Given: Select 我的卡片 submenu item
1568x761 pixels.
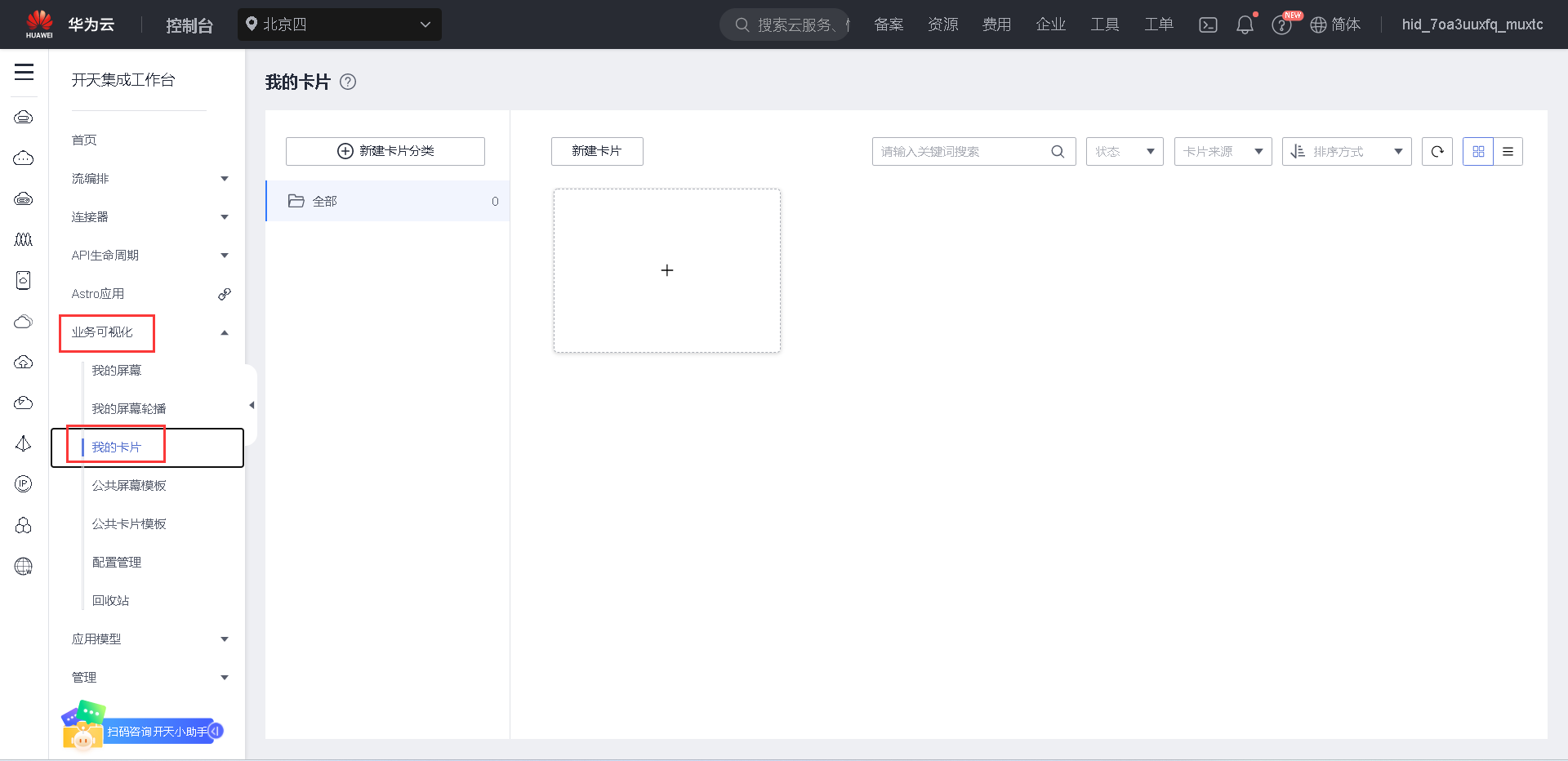Looking at the screenshot, I should (x=117, y=447).
